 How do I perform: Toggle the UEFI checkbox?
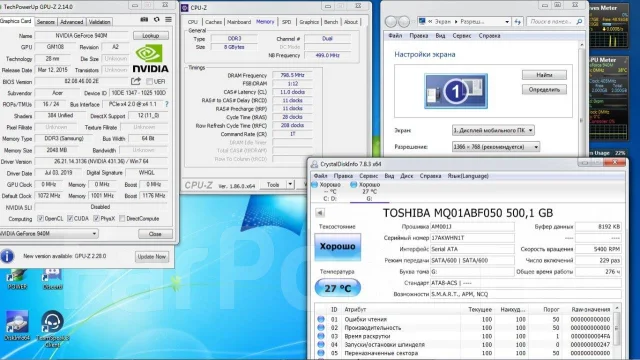(x=149, y=82)
